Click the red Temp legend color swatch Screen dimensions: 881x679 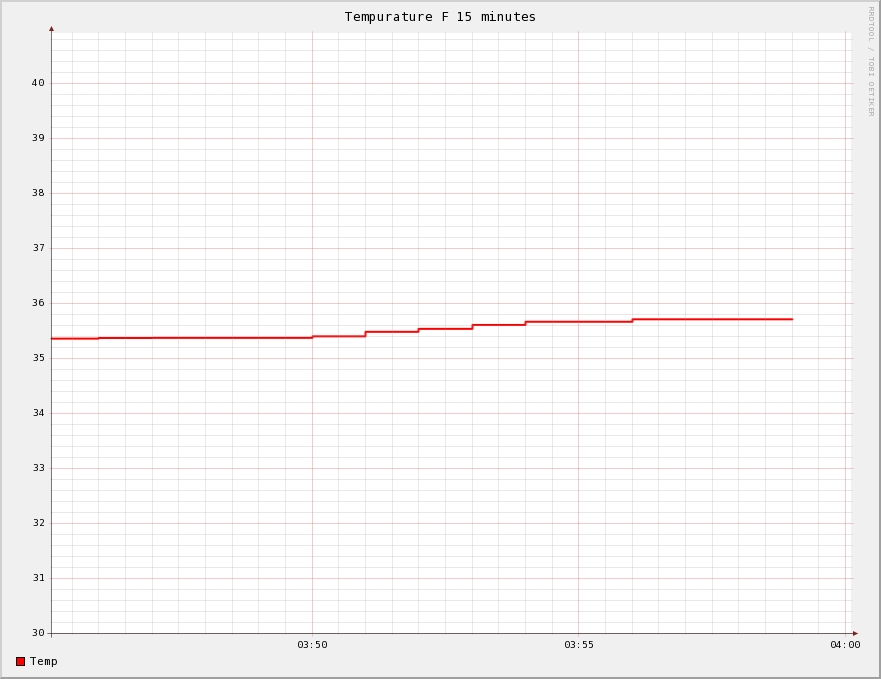point(20,661)
